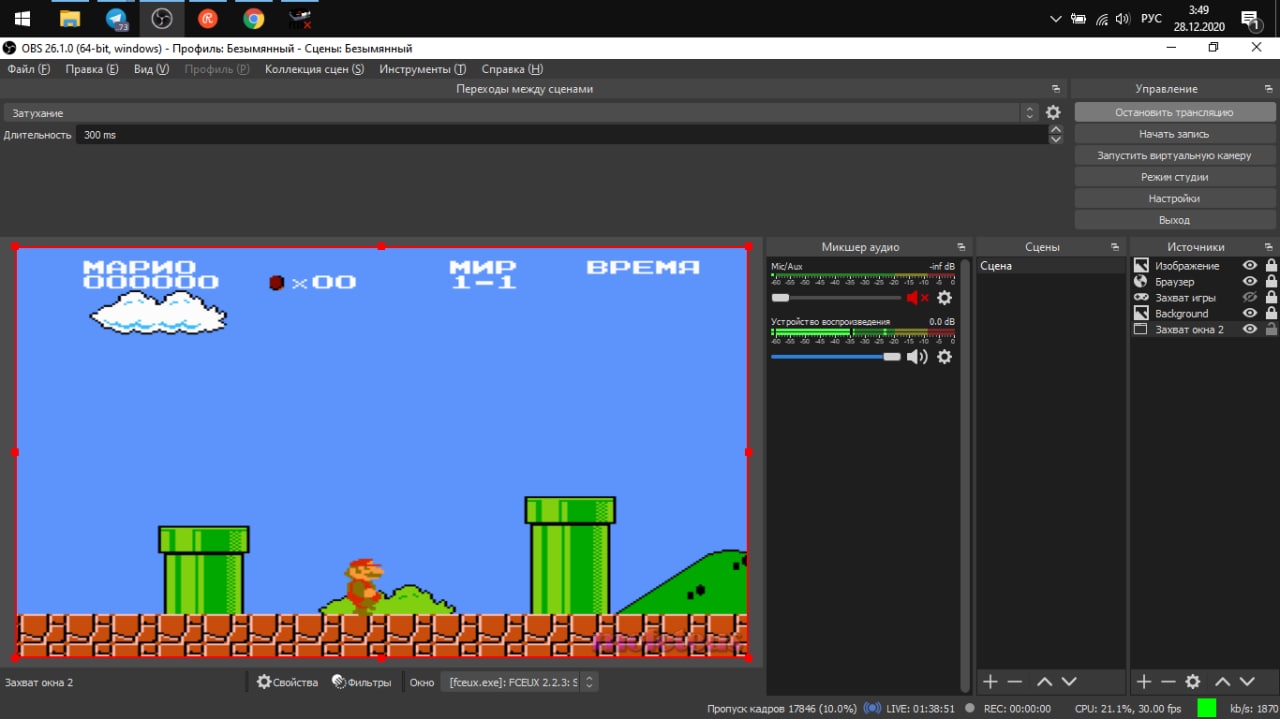Unlock the Background source

click(x=1271, y=314)
